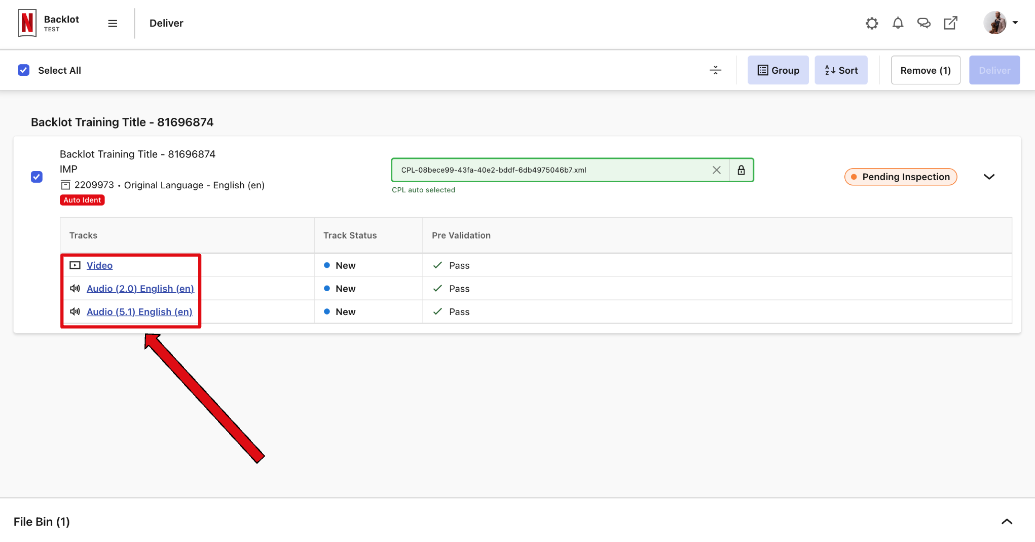
Task: Click the group heading Backlot Training Title - 81696874
Action: [122, 122]
